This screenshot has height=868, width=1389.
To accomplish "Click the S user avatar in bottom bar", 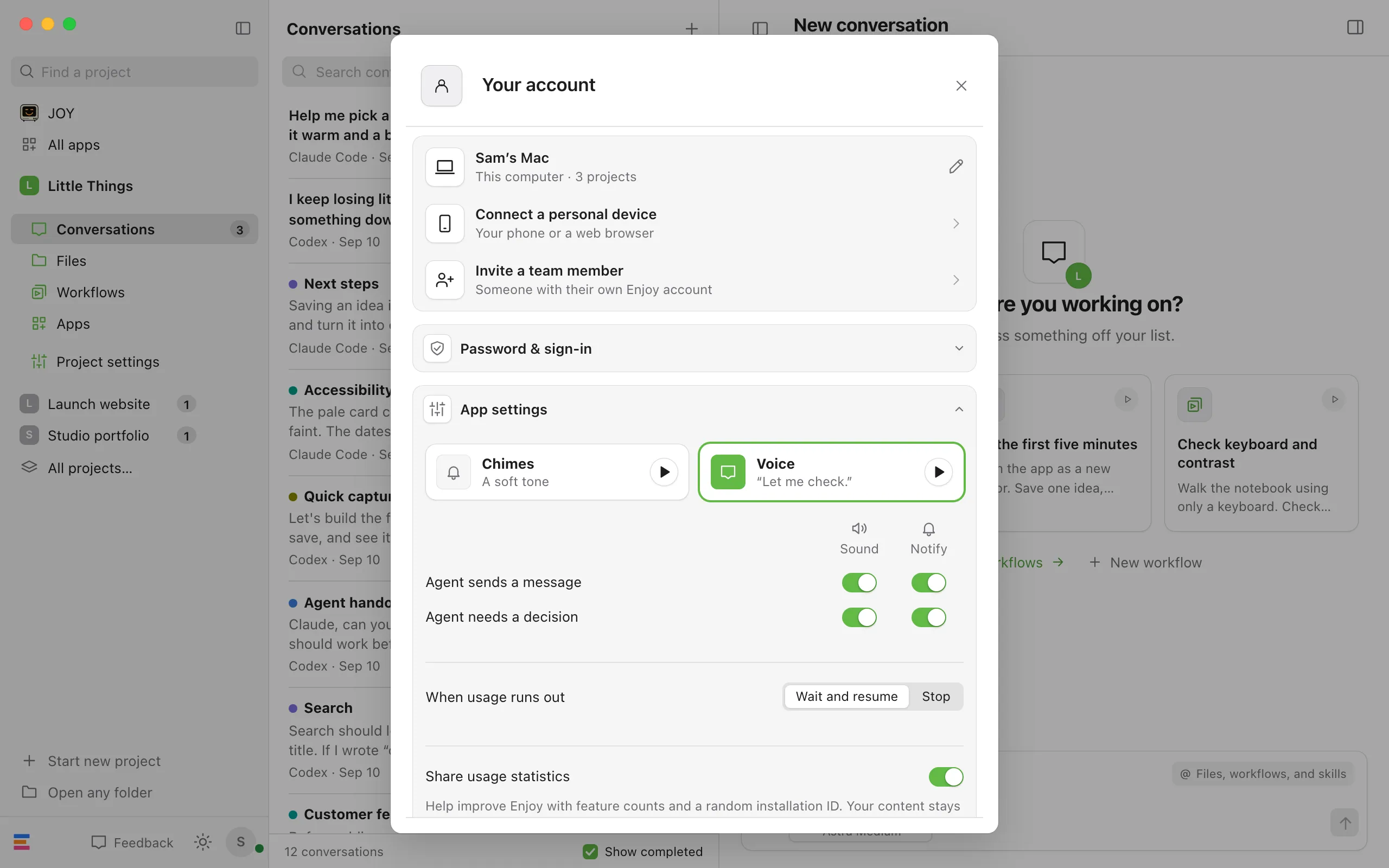I will (x=240, y=842).
